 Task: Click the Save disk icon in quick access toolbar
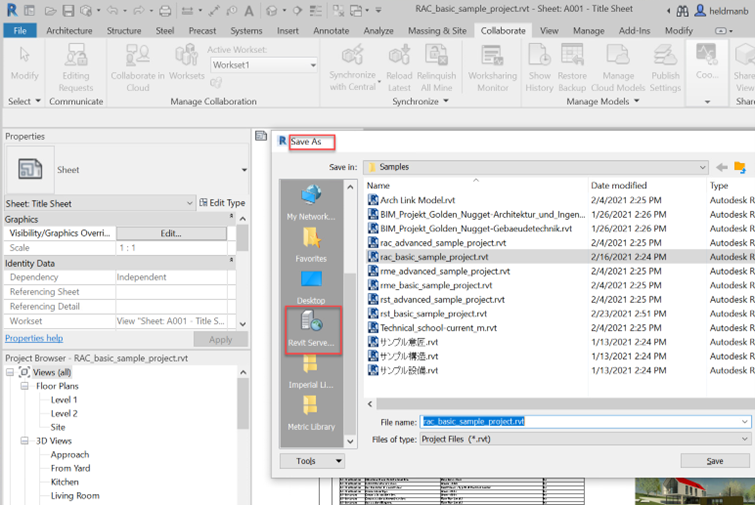point(68,10)
